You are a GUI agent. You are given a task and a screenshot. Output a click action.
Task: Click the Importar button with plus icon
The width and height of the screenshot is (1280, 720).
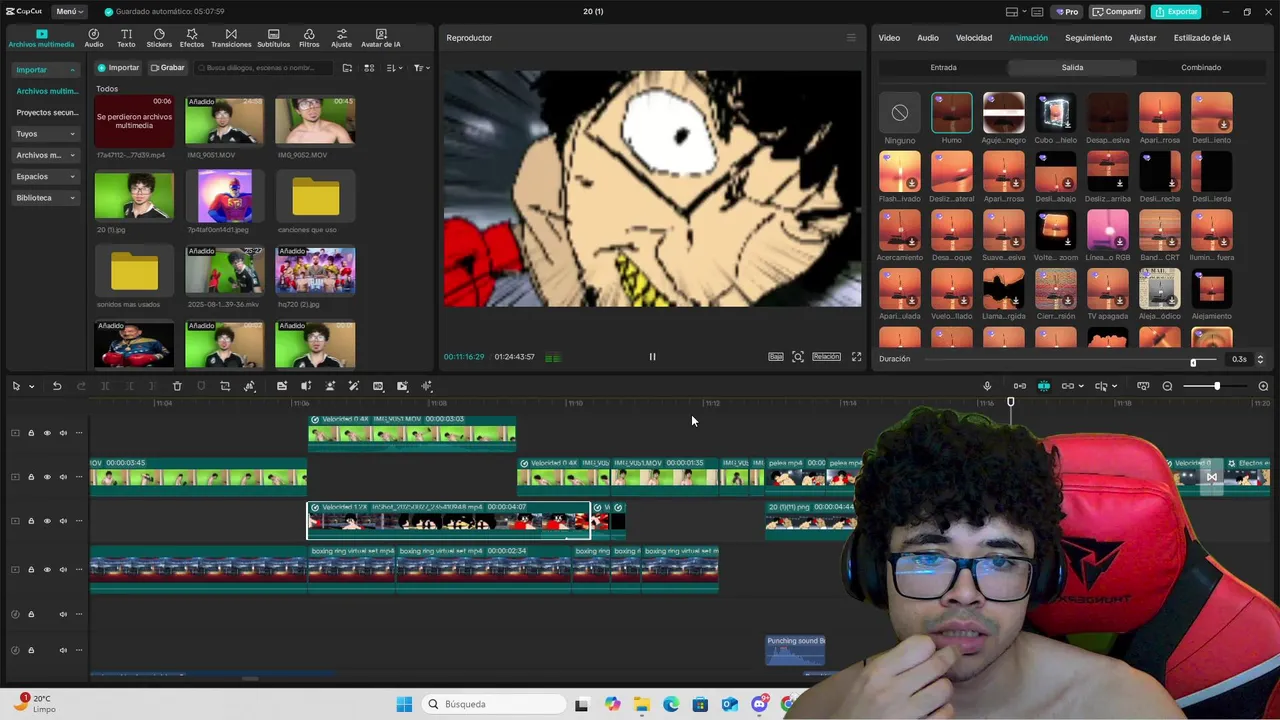pyautogui.click(x=118, y=68)
